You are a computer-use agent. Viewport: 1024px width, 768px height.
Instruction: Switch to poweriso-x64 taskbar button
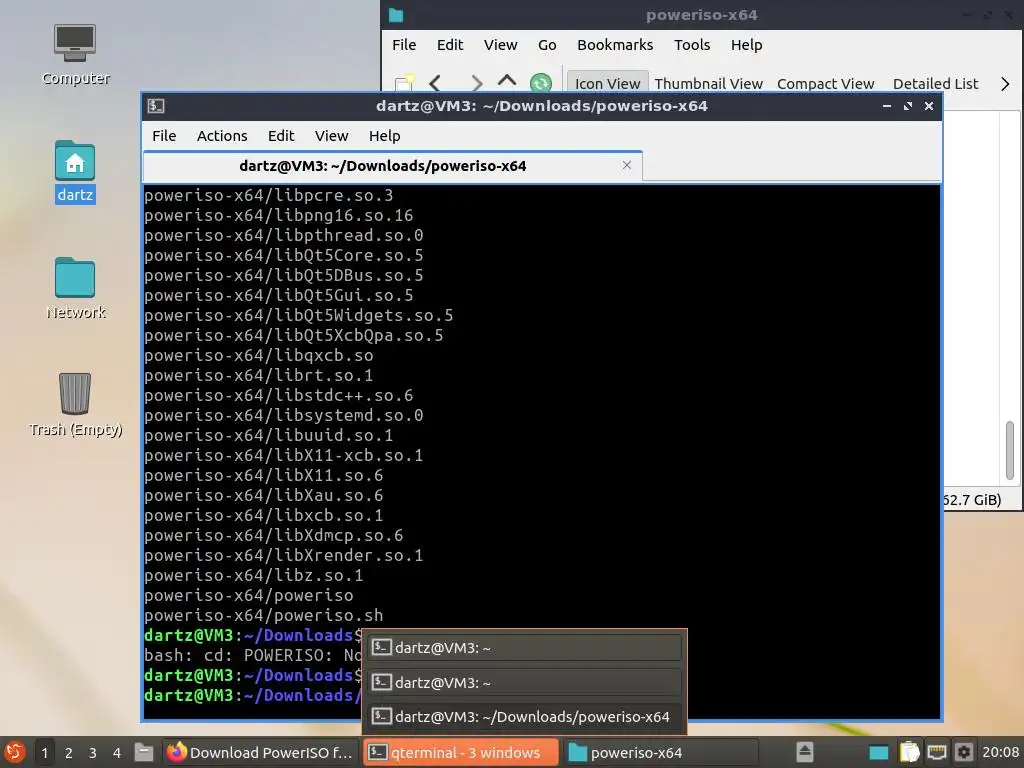tap(660, 752)
